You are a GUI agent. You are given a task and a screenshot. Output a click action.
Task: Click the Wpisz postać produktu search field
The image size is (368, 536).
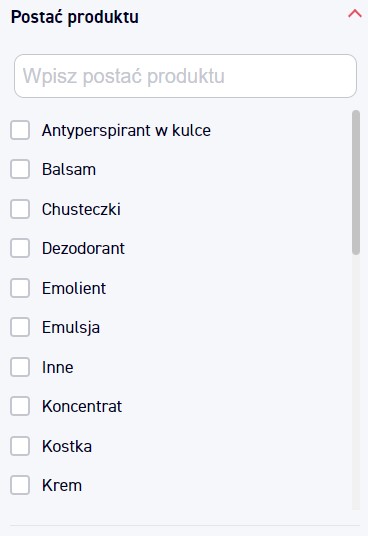coord(185,76)
